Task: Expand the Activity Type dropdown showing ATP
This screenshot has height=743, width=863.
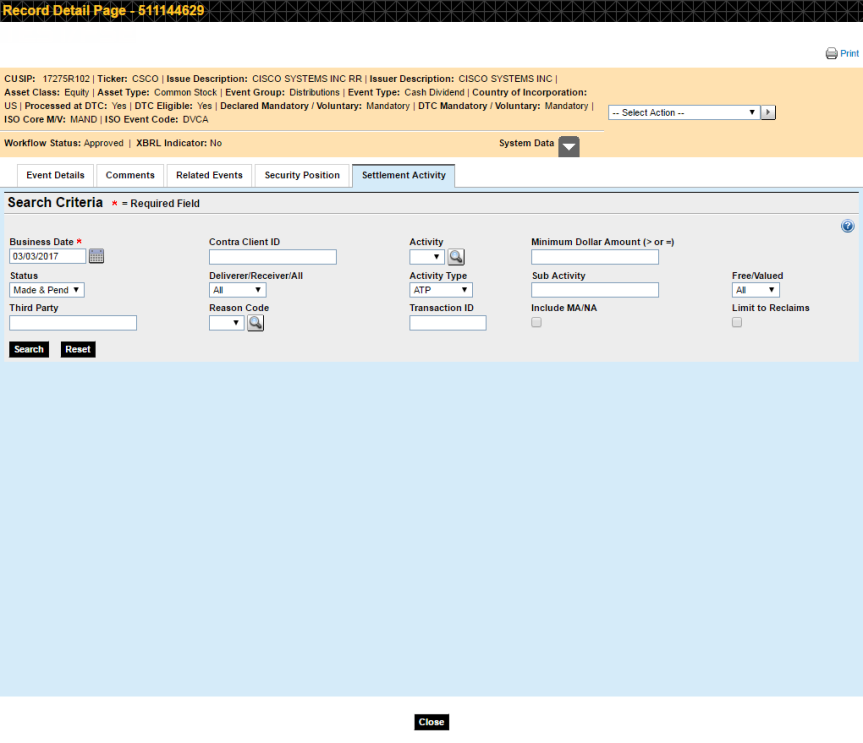Action: (440, 290)
